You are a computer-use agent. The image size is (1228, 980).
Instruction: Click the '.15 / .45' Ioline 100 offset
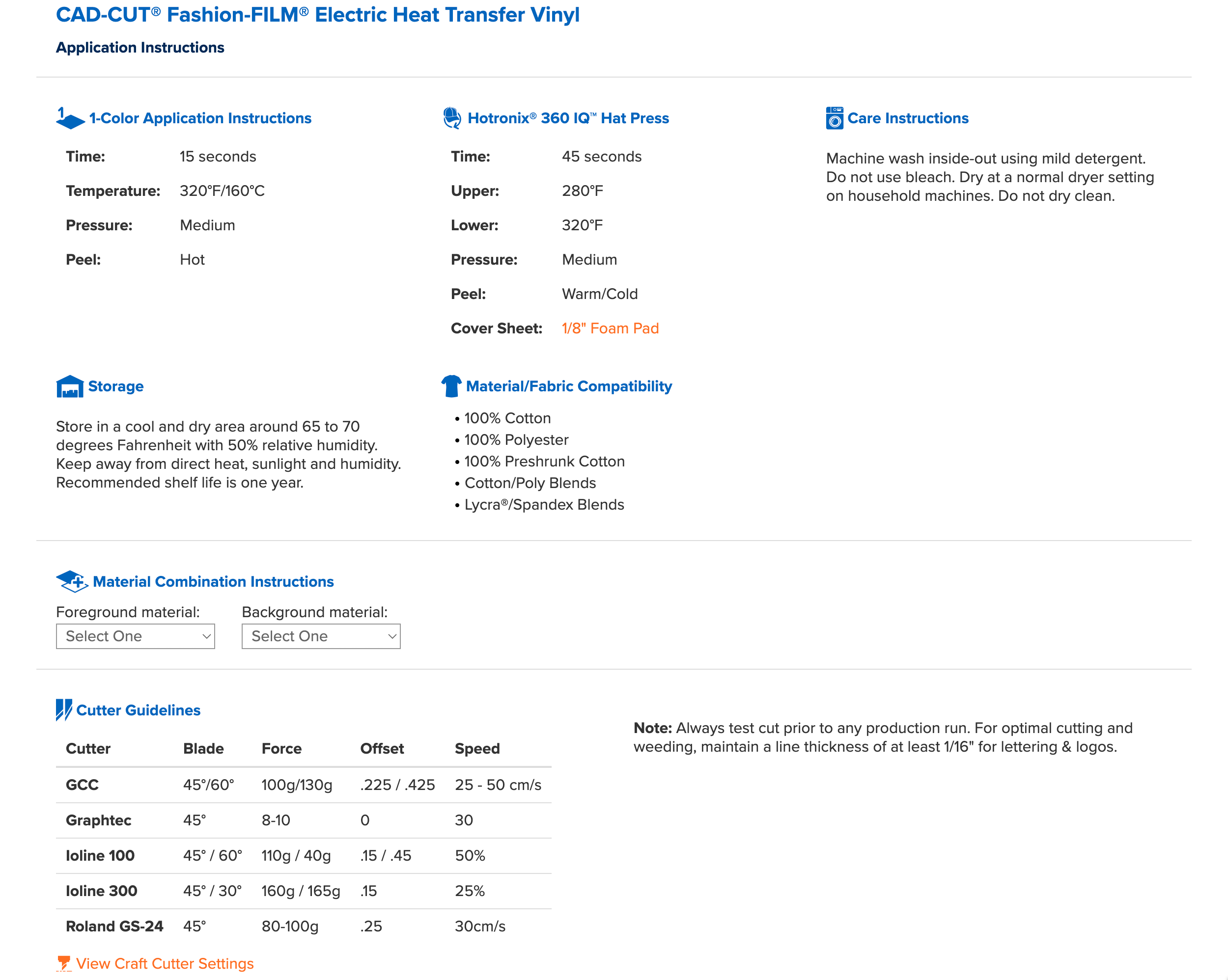click(386, 855)
